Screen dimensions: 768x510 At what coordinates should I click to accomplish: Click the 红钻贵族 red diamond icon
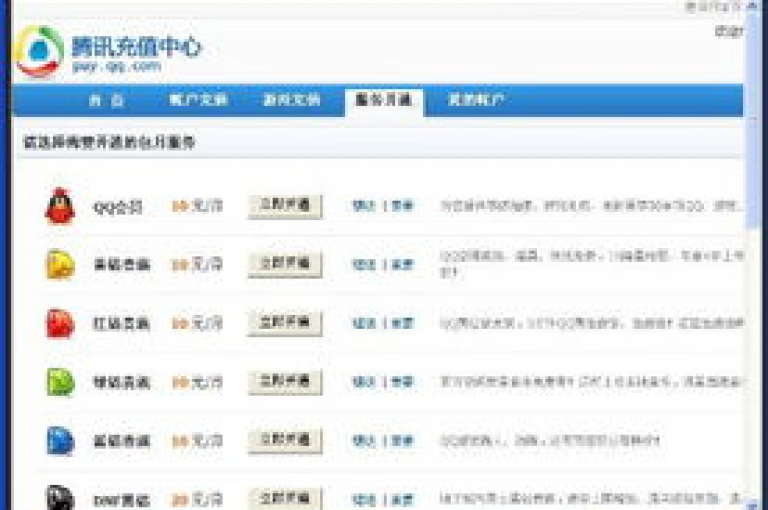point(60,323)
